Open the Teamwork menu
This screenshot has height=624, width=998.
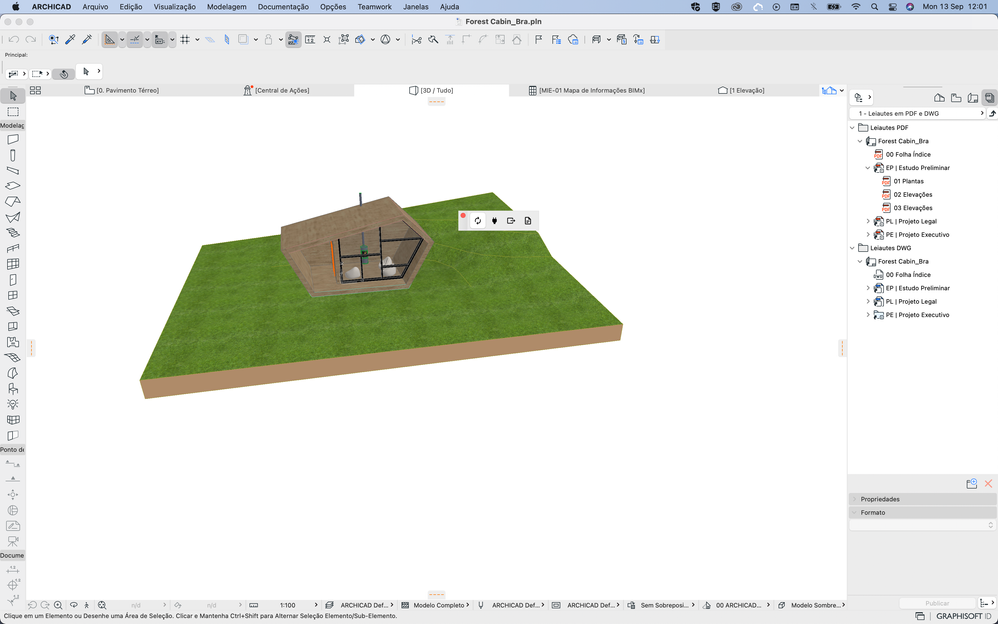click(x=374, y=6)
